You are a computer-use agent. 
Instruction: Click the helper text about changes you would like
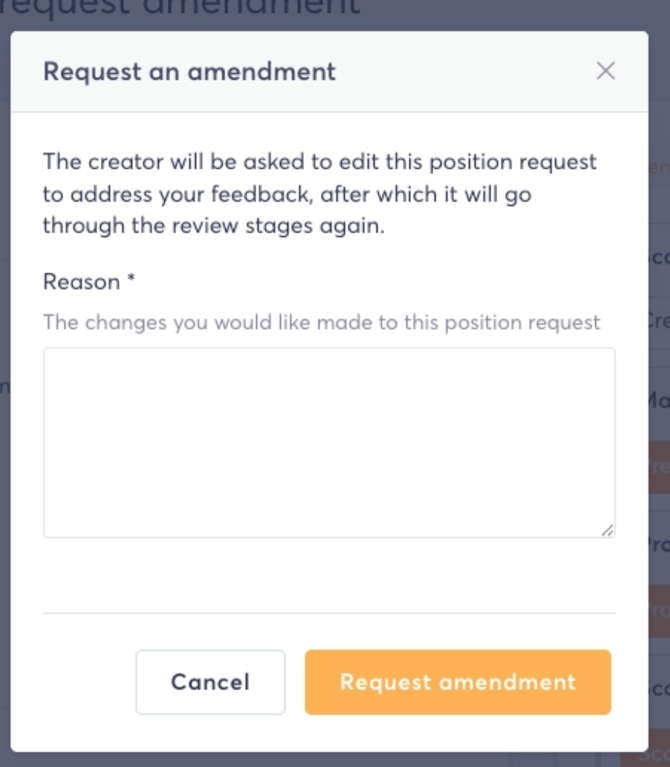tap(321, 322)
